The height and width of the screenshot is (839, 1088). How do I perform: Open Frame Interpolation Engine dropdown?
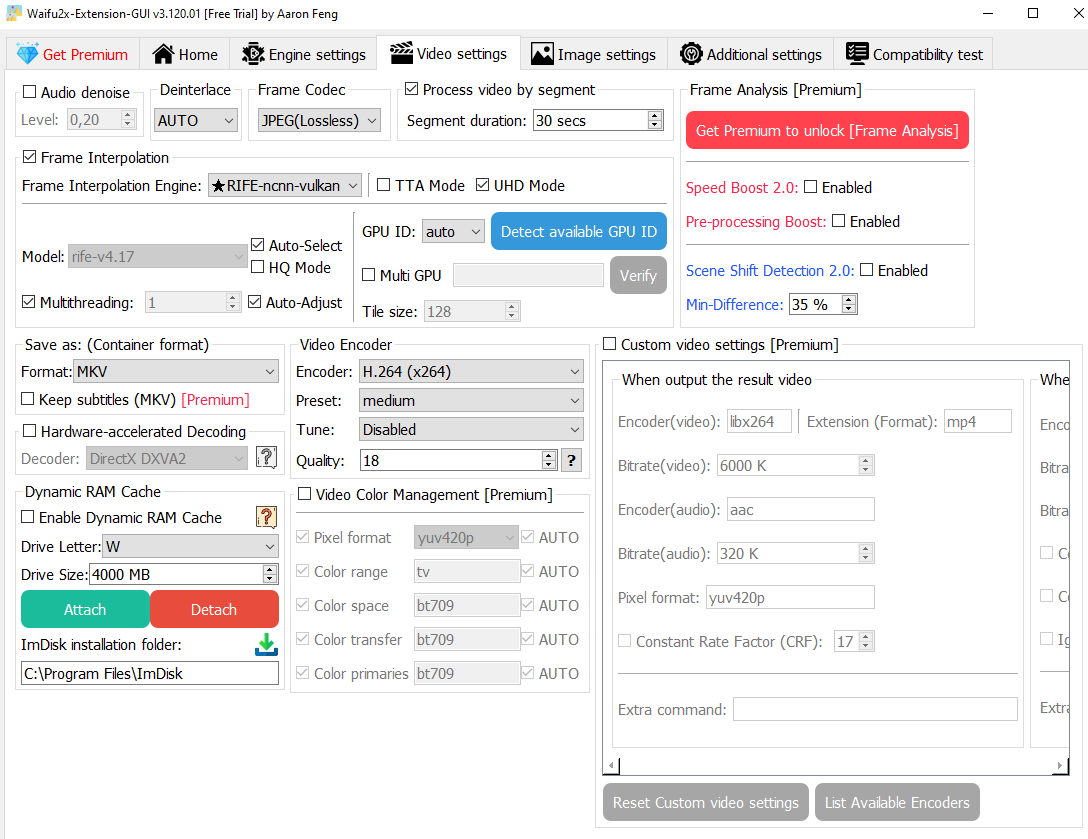(x=284, y=185)
